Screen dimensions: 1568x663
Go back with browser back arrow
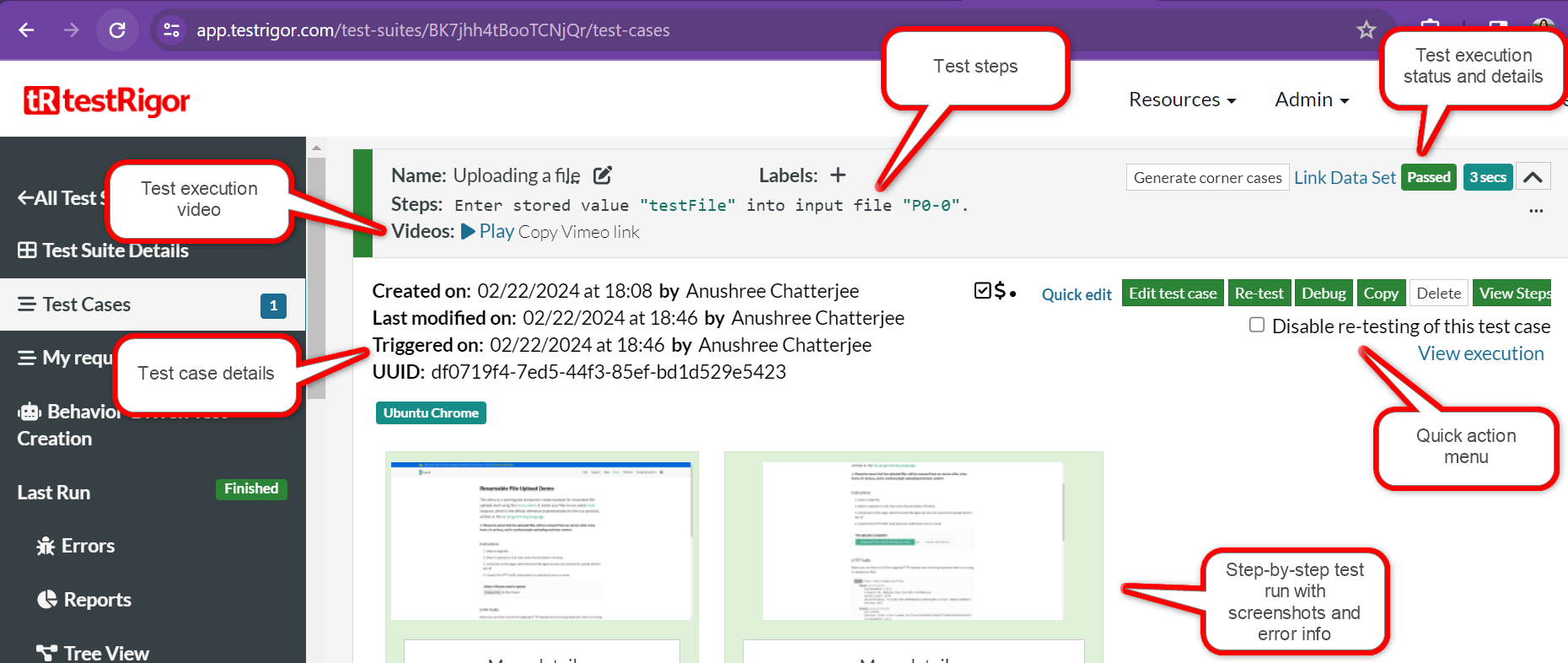coord(27,30)
